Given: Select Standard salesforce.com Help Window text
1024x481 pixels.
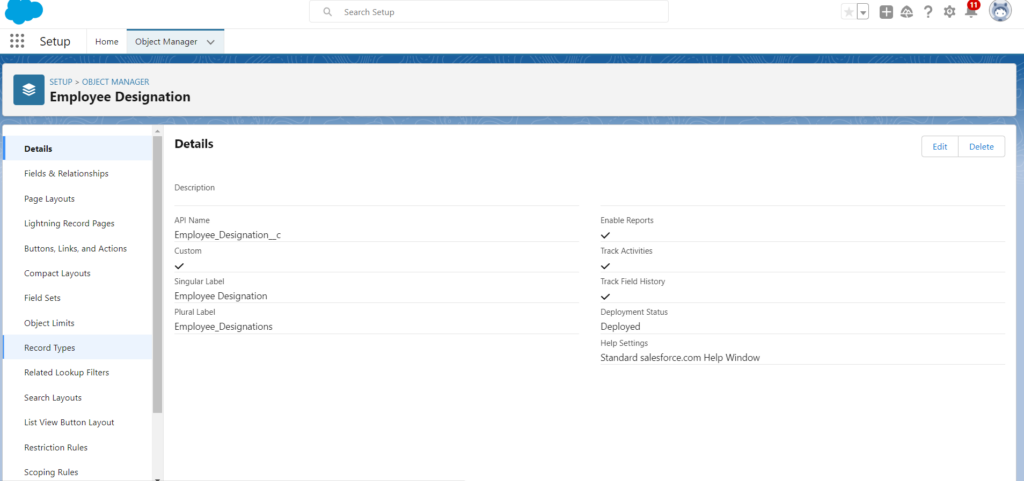Looking at the screenshot, I should [680, 358].
